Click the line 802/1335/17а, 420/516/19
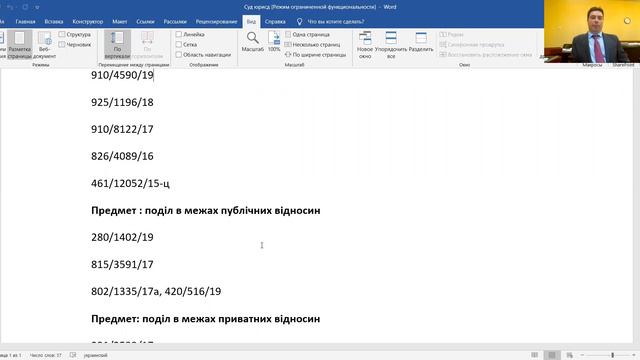The image size is (640, 360). (156, 291)
